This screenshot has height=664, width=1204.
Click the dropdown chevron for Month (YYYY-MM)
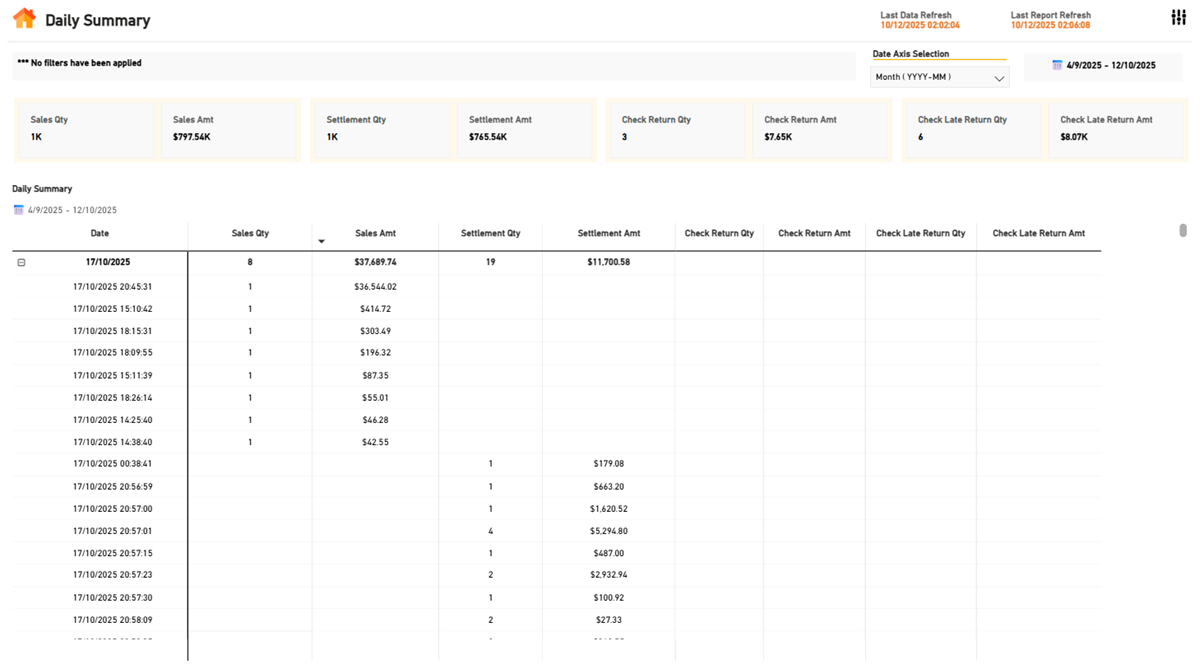click(x=998, y=78)
